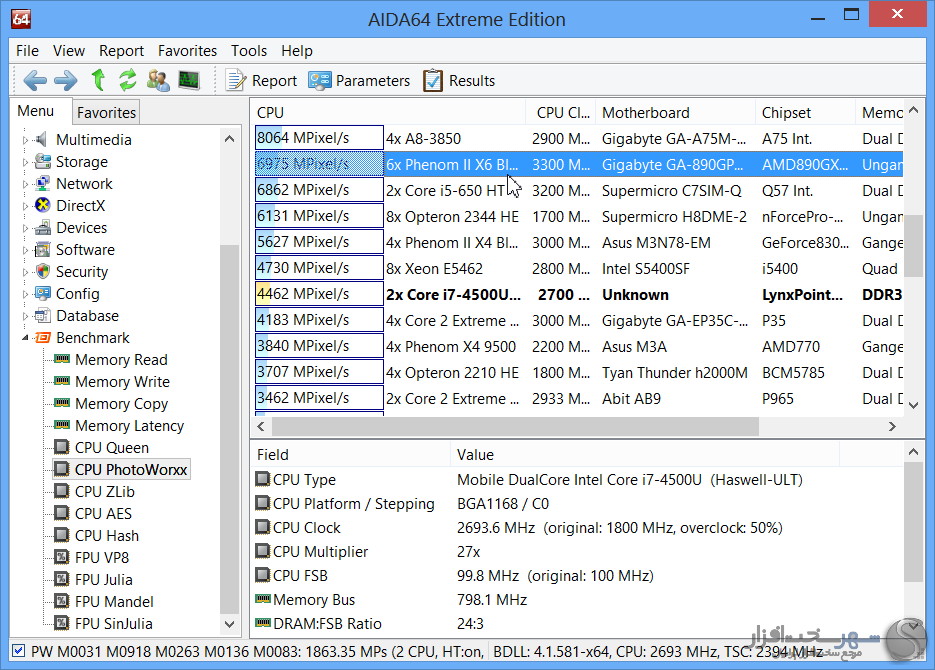Collapse the Benchmark tree node
Image resolution: width=935 pixels, height=670 pixels.
[26, 338]
